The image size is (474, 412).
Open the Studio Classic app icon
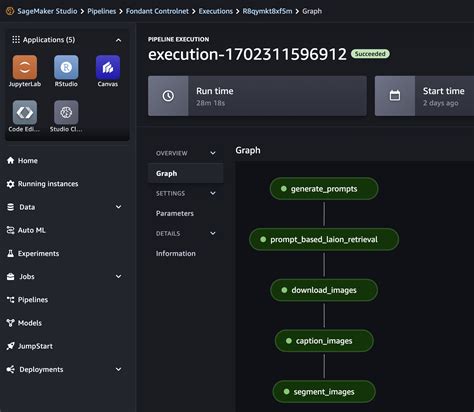[x=66, y=112]
